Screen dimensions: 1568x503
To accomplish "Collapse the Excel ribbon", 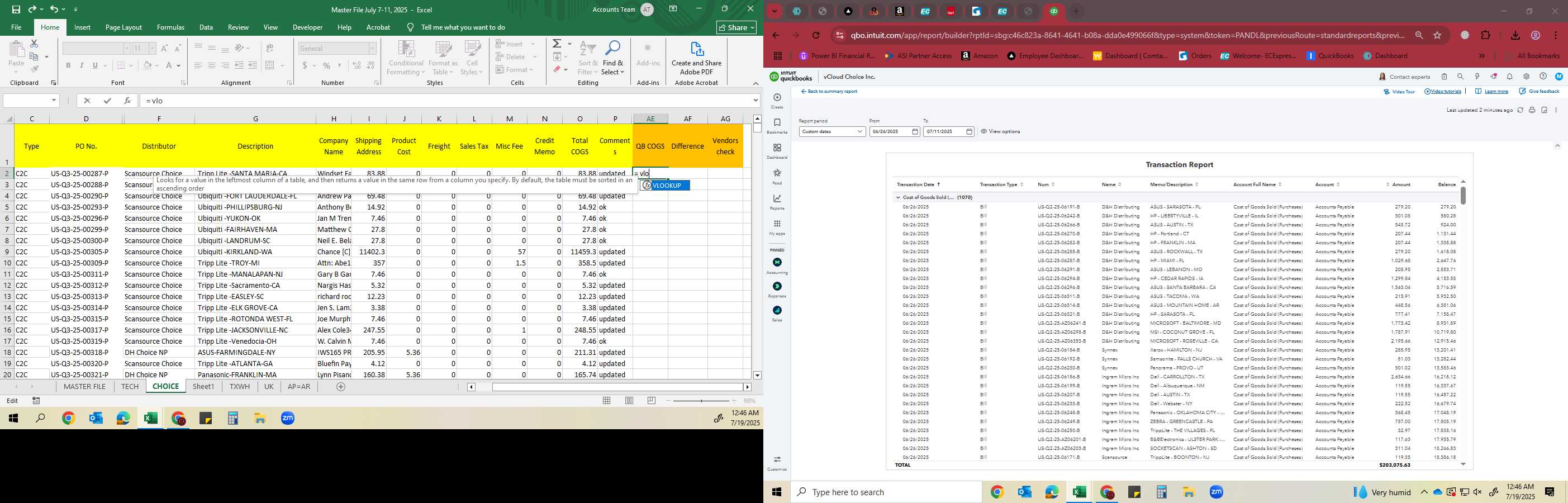I will [756, 83].
